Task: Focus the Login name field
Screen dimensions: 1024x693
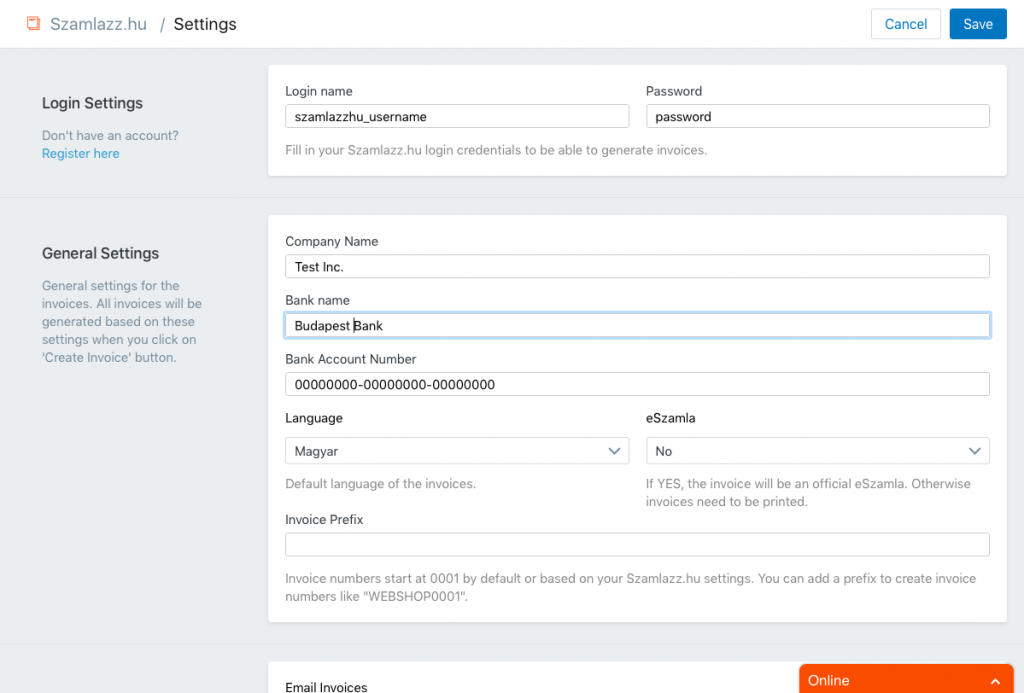Action: point(456,116)
